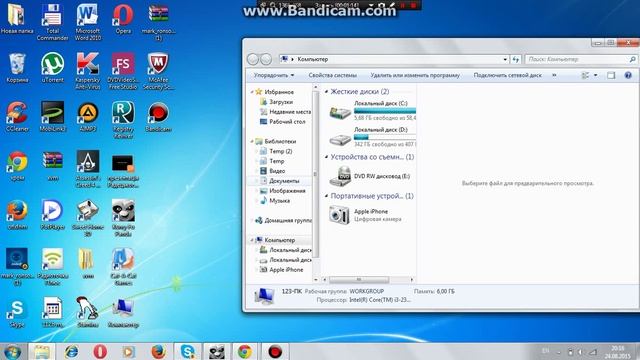The width and height of the screenshot is (640, 360).
Task: Show more toolbar commands chevron
Action: tap(554, 75)
